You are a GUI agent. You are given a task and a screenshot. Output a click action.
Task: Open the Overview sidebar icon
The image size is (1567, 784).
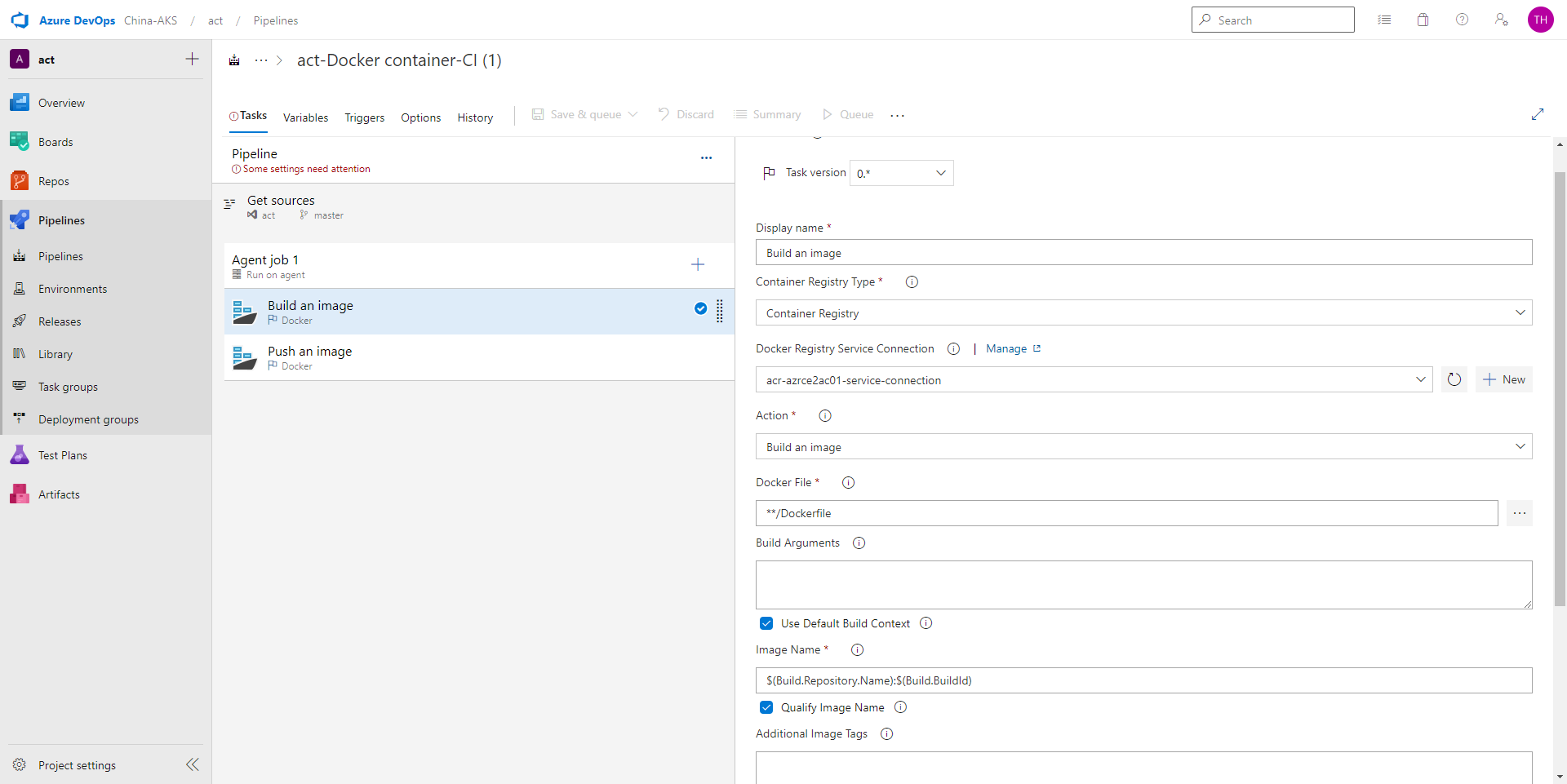pyautogui.click(x=20, y=103)
